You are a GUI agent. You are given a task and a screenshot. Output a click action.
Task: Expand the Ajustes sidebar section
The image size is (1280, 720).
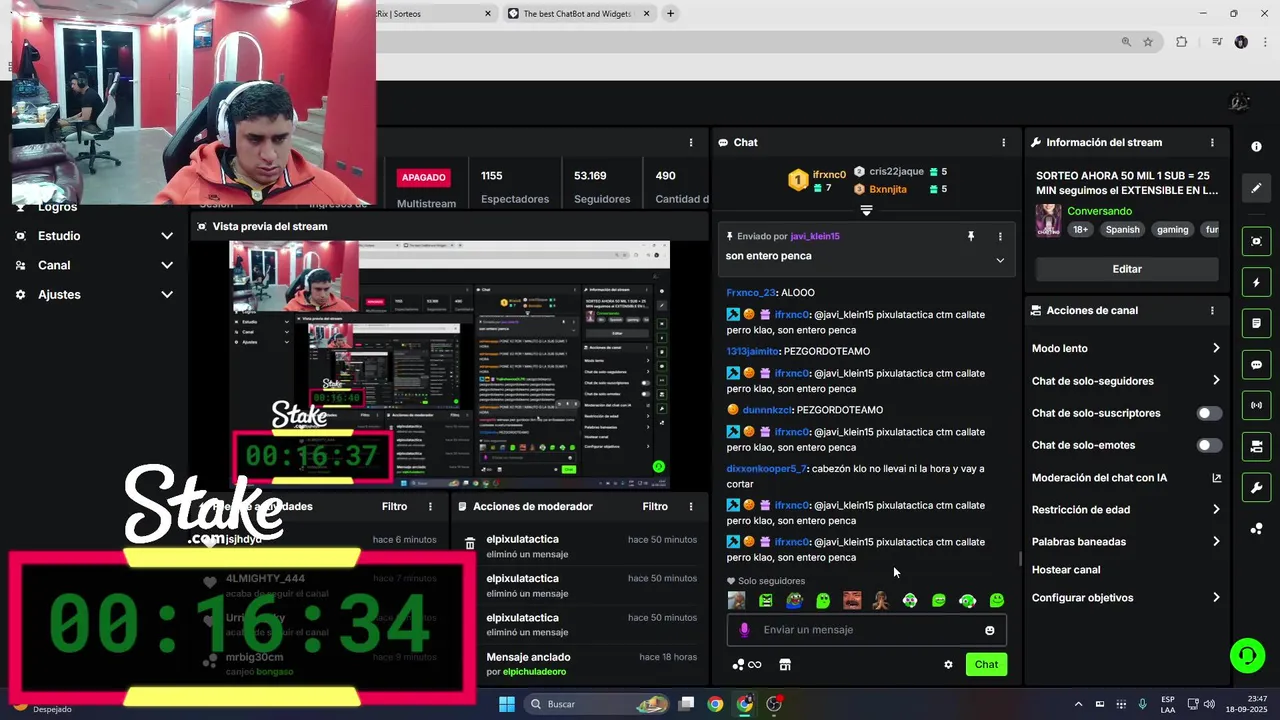[x=95, y=295]
